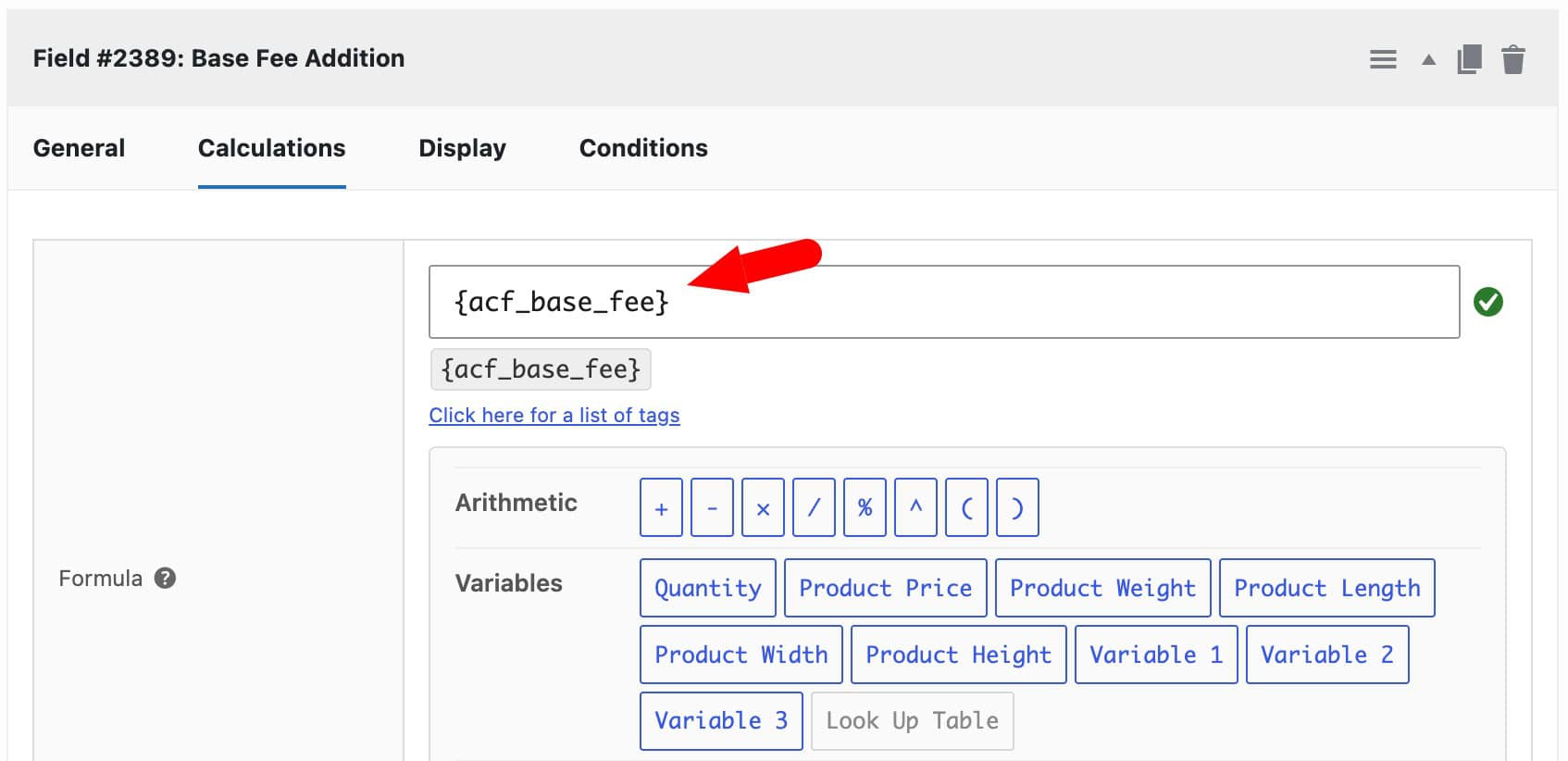The height and width of the screenshot is (761, 1568).
Task: Add the Product Price variable
Action: pos(886,588)
